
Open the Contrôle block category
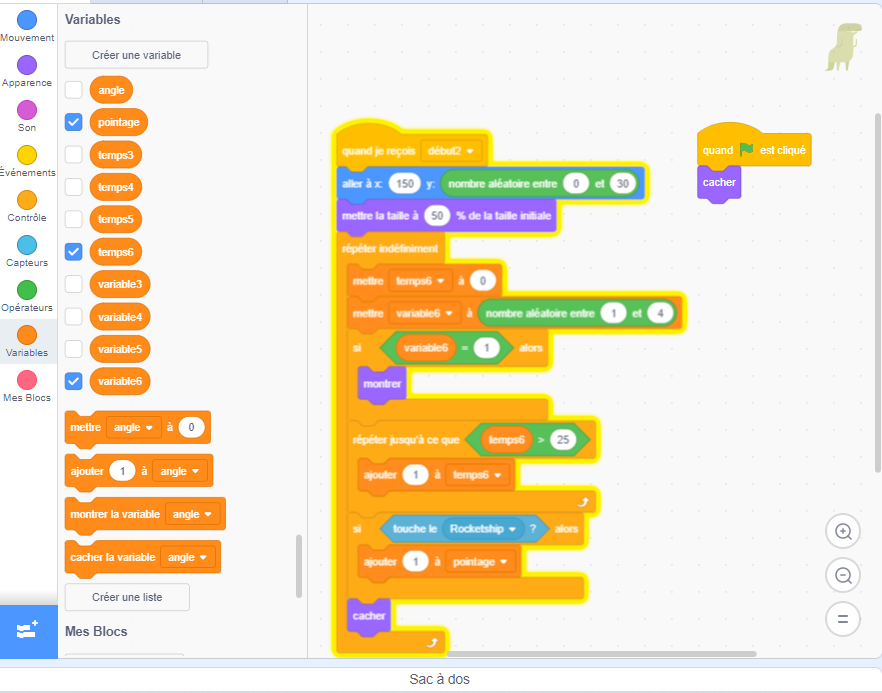[x=27, y=206]
